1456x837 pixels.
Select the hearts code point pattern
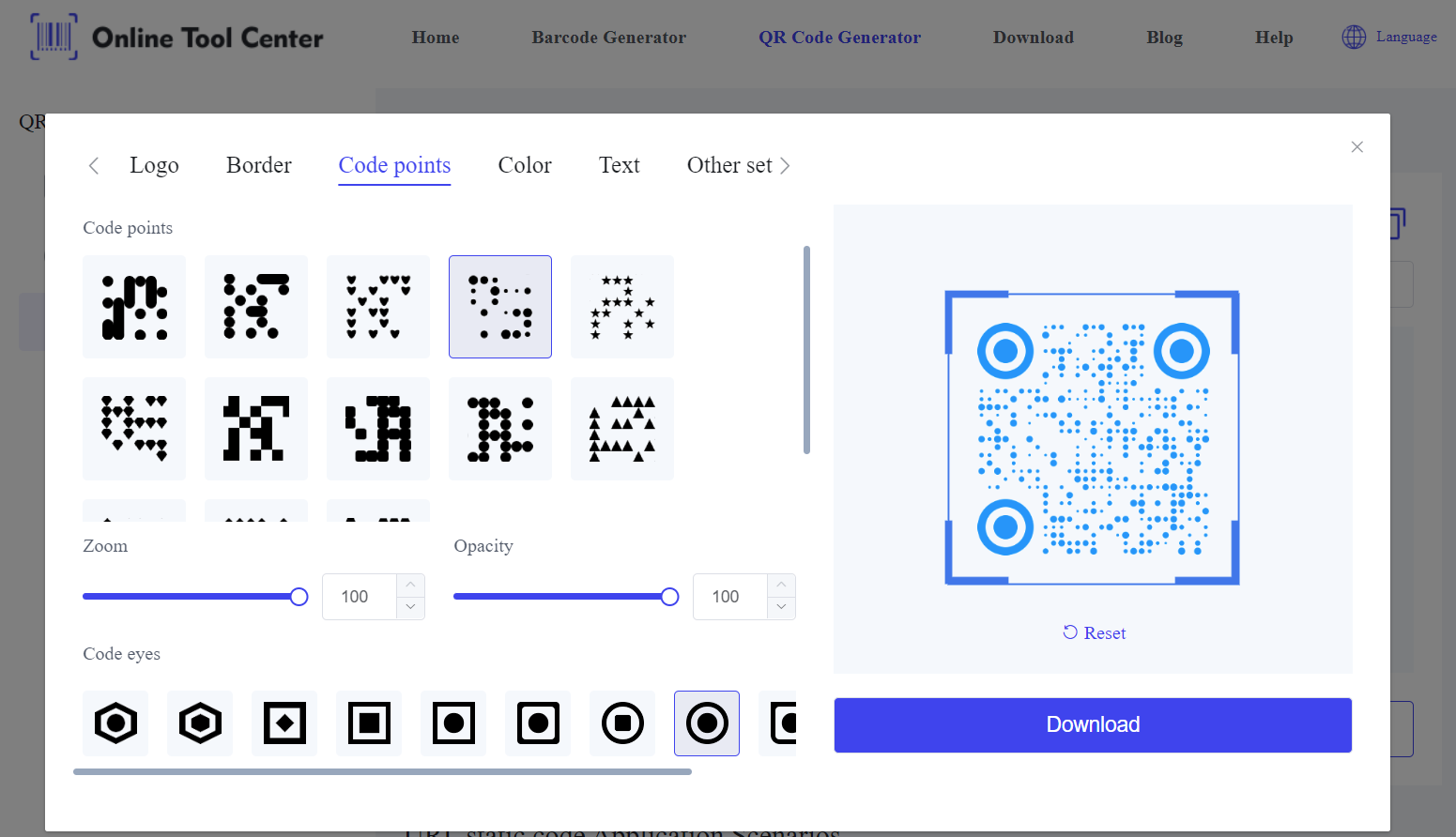(x=378, y=307)
